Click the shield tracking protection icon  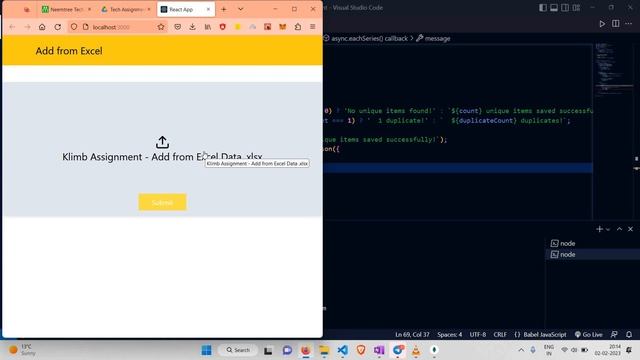[73, 27]
